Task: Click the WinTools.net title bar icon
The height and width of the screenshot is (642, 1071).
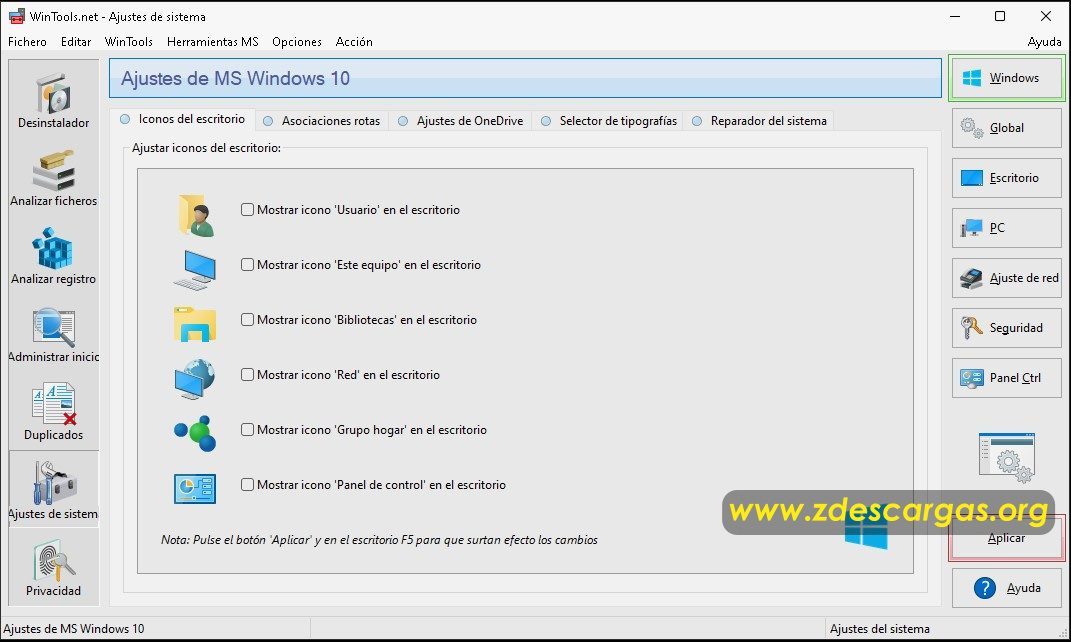Action: click(x=16, y=16)
